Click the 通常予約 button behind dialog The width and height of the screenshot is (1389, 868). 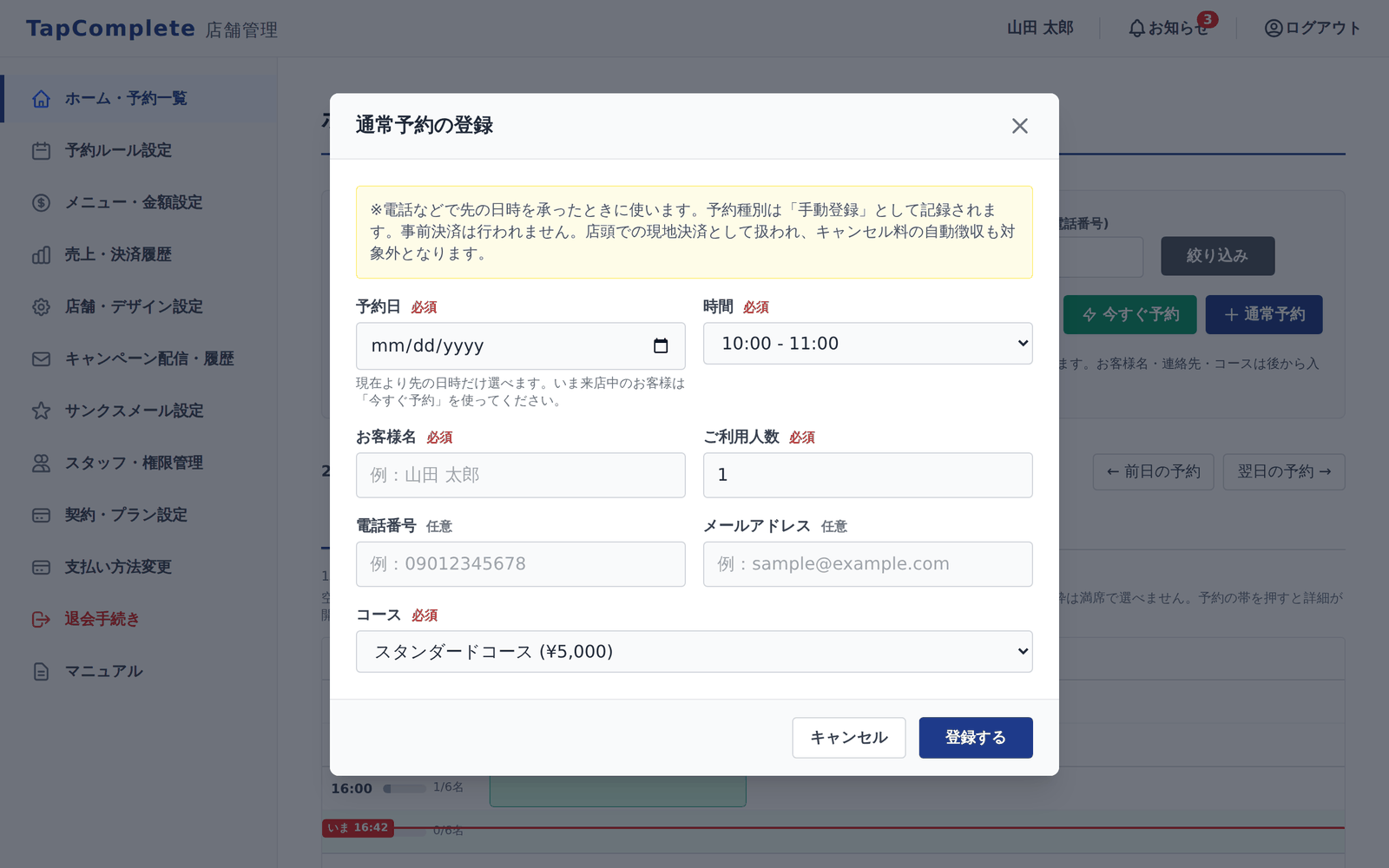tap(1264, 314)
